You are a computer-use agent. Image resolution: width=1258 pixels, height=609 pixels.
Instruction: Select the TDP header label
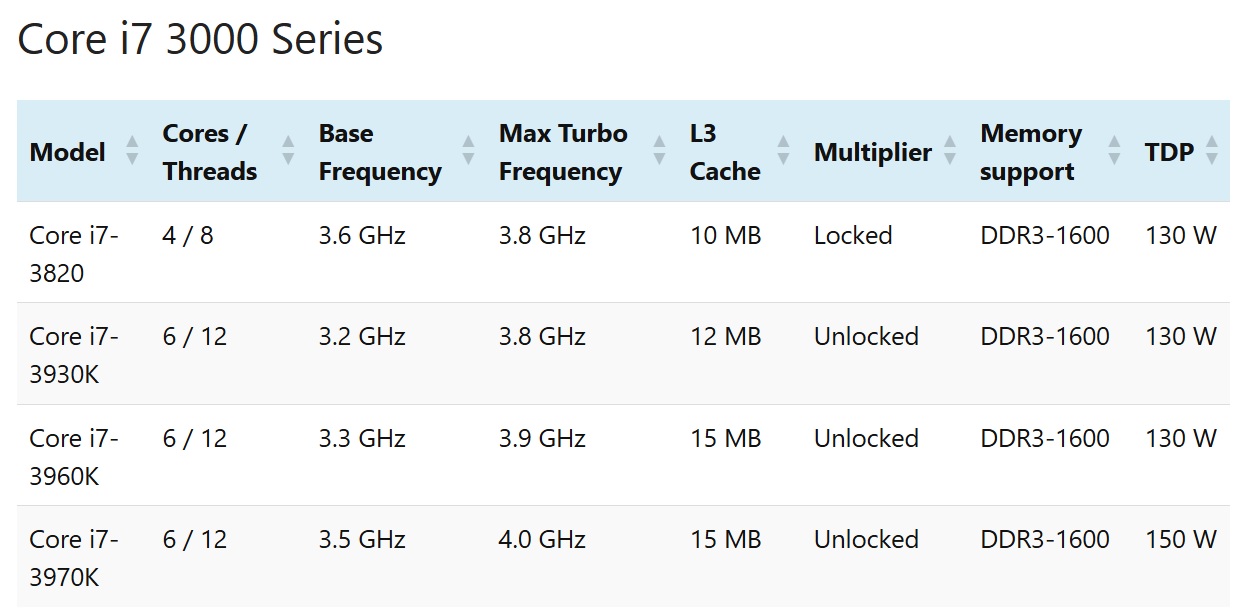coord(1169,152)
